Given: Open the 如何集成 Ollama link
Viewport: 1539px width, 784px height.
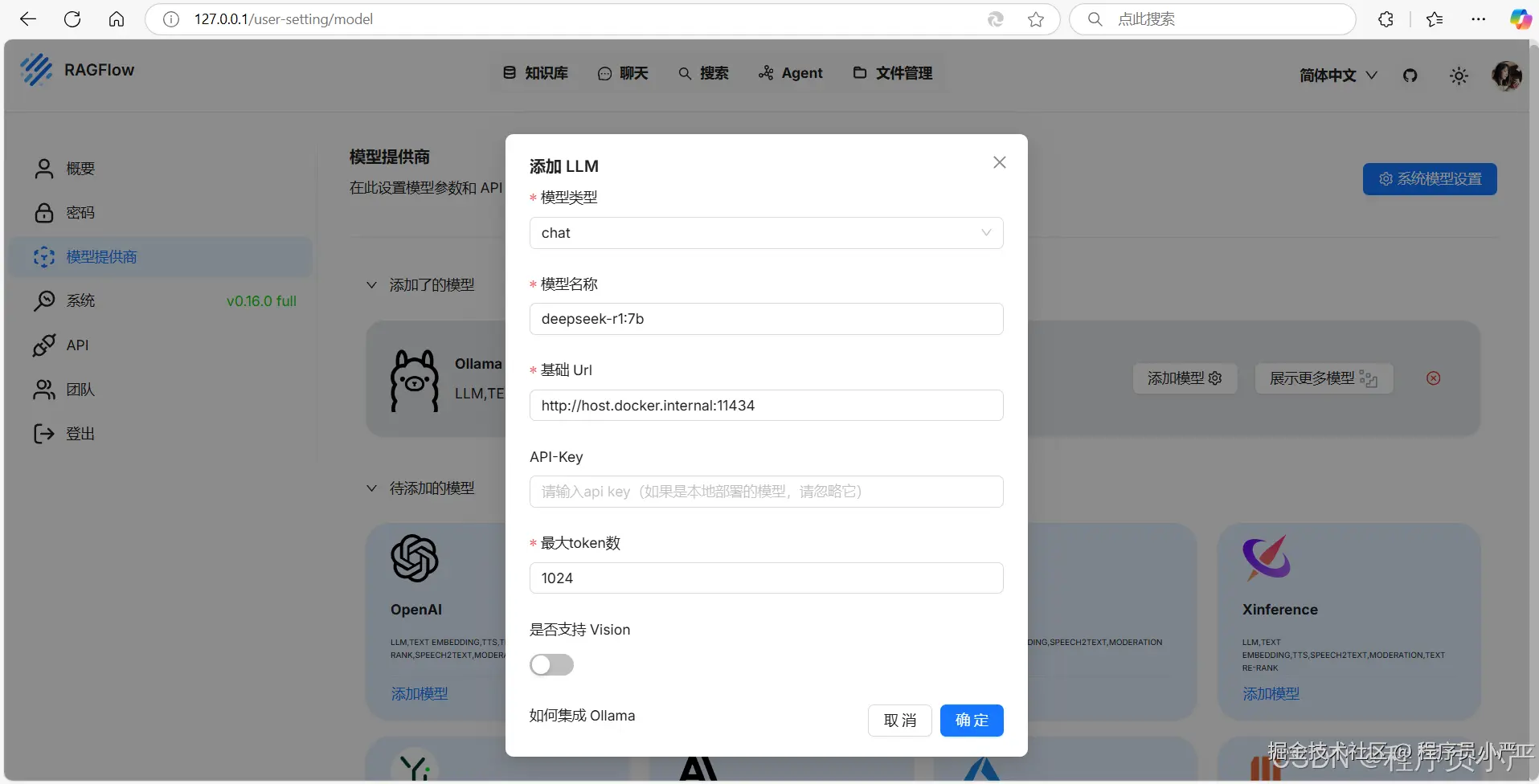Looking at the screenshot, I should (582, 715).
